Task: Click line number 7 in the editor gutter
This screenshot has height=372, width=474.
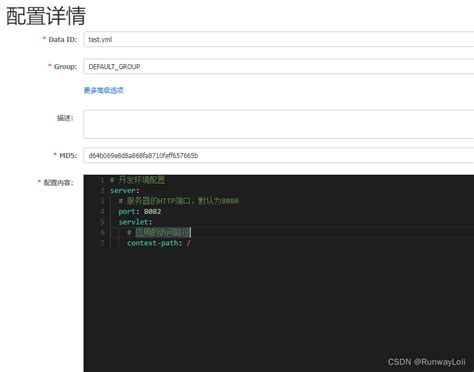Action: point(102,243)
